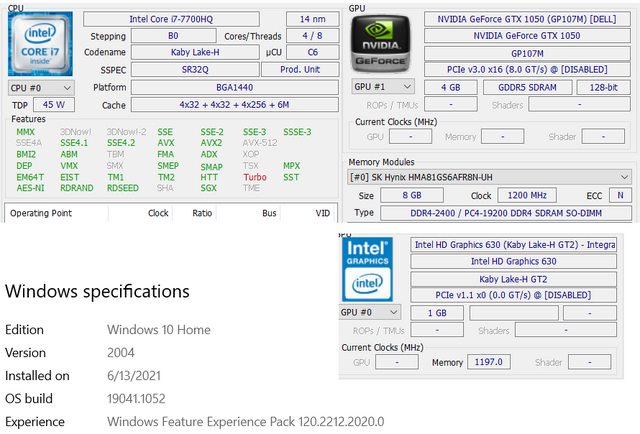Image resolution: width=640 pixels, height=434 pixels.
Task: Click the EM64T feature label
Action: [30, 177]
